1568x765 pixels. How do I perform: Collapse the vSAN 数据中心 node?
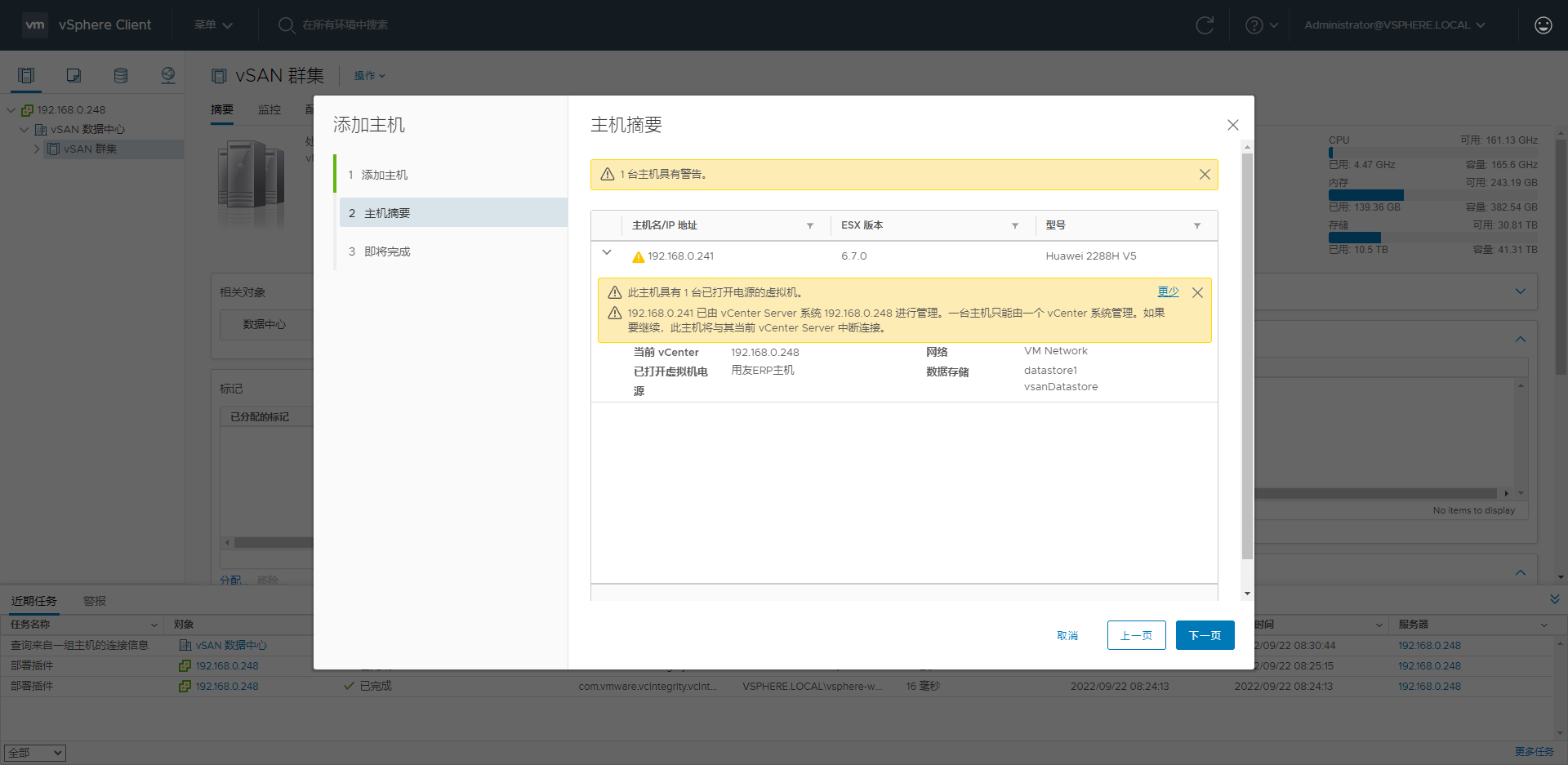point(23,129)
